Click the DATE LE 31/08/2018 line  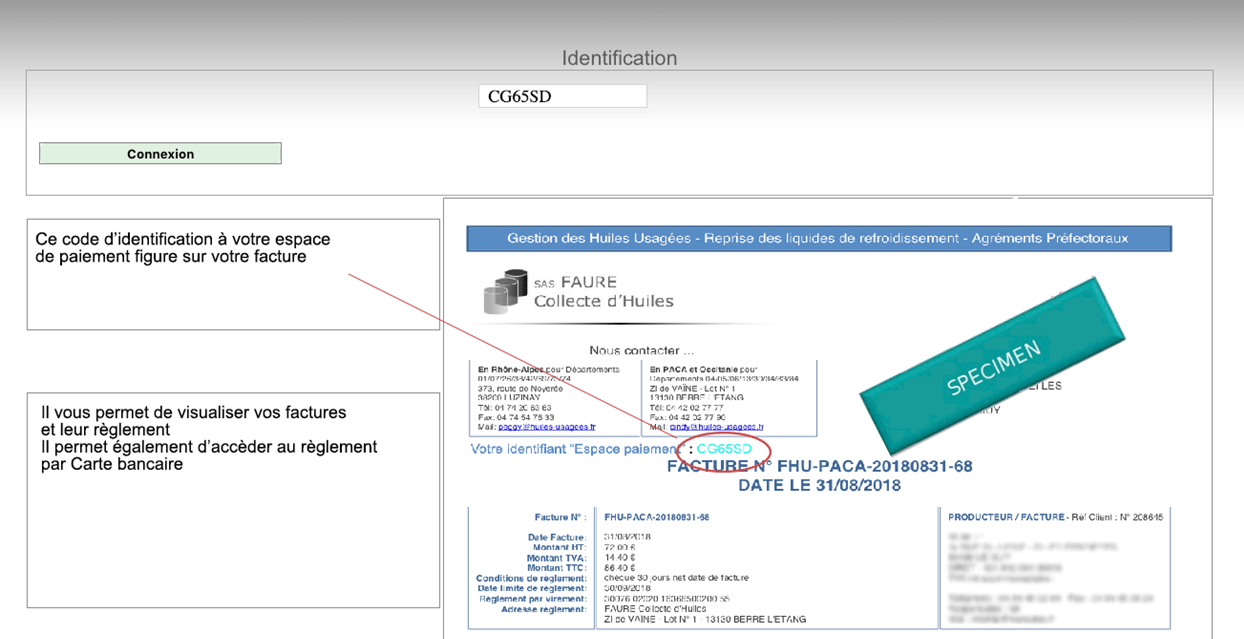tap(819, 485)
